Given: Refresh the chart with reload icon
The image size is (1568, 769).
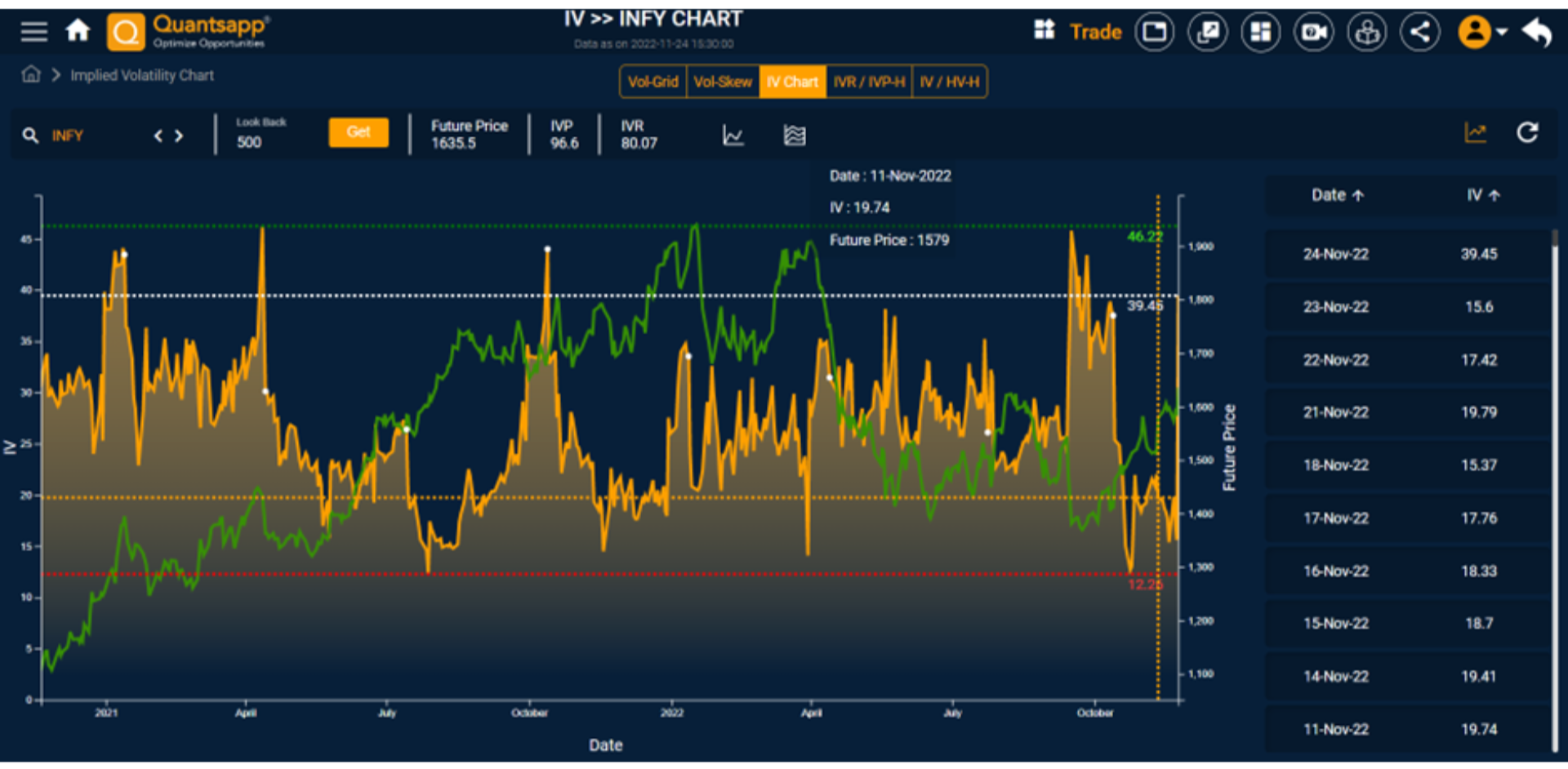Looking at the screenshot, I should (x=1527, y=133).
